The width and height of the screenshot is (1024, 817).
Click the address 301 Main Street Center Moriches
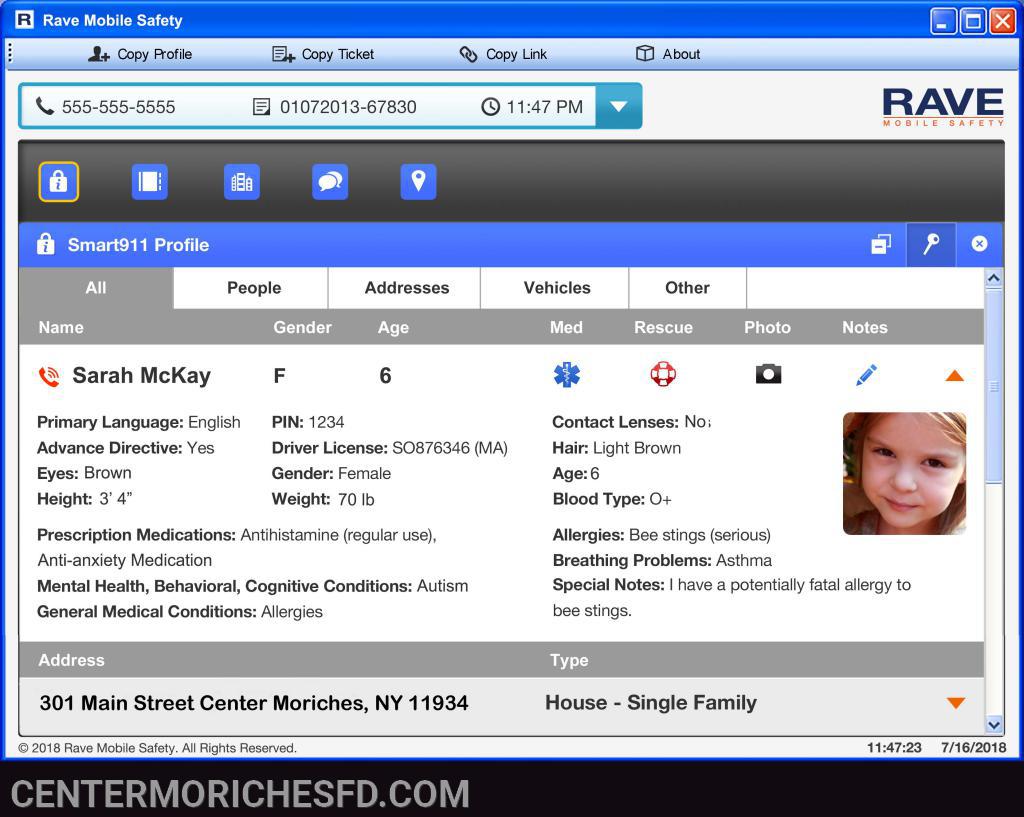pyautogui.click(x=254, y=703)
